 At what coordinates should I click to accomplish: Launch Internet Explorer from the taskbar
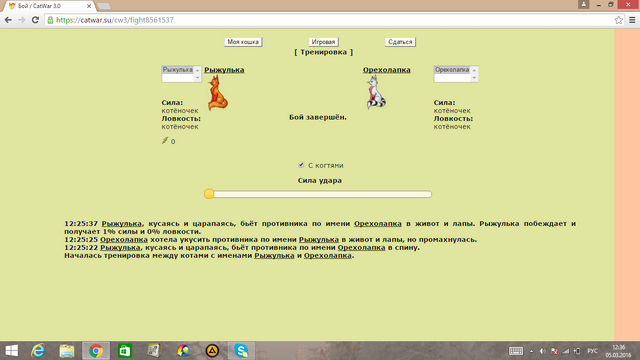point(38,351)
